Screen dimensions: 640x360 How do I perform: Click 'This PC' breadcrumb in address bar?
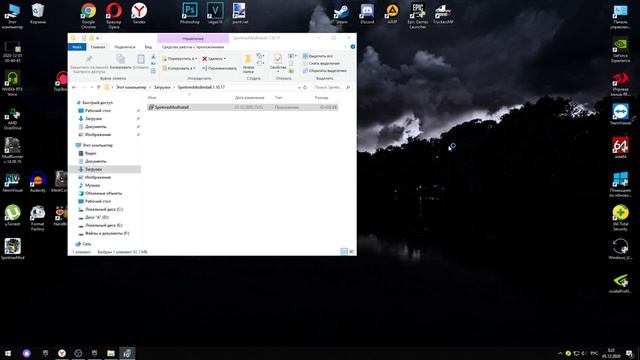131,87
